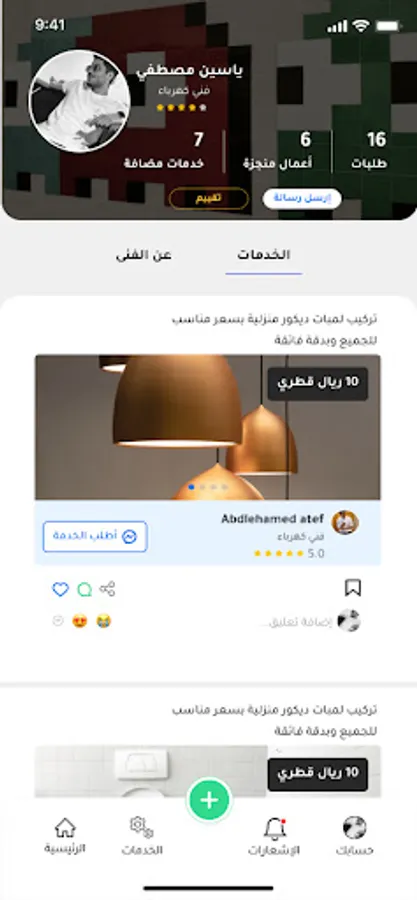Click the أطلب الخدمة request button
The image size is (417, 900).
(x=95, y=537)
